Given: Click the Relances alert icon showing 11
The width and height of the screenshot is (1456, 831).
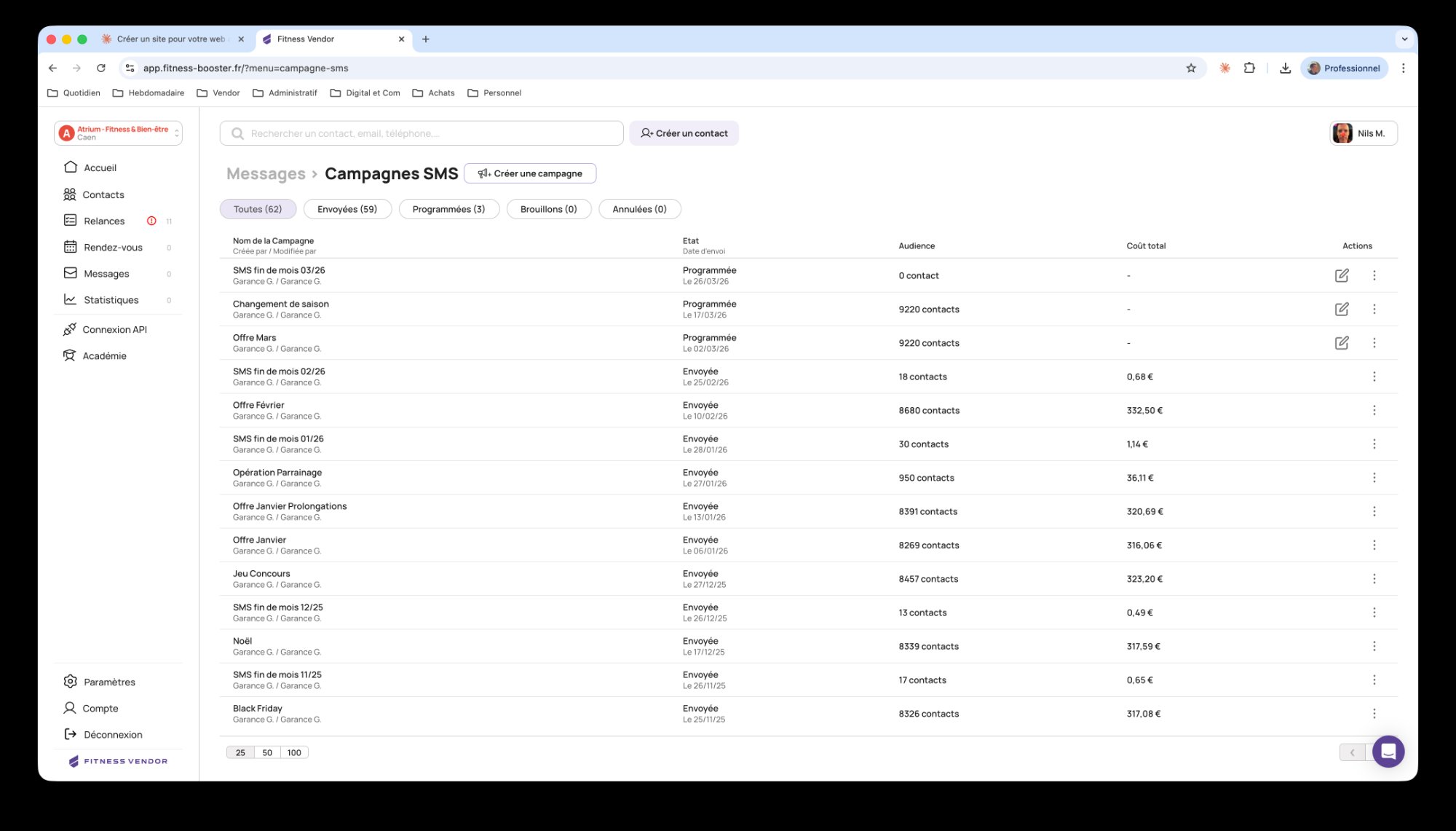Looking at the screenshot, I should coord(151,221).
